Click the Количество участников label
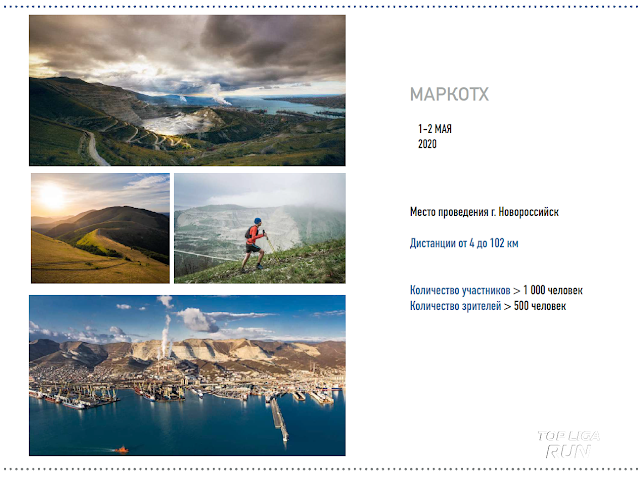 tap(460, 290)
